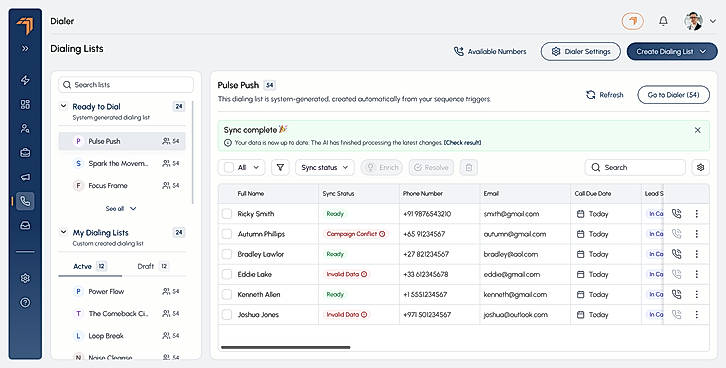Open Create Dialing List dropdown

coord(672,51)
